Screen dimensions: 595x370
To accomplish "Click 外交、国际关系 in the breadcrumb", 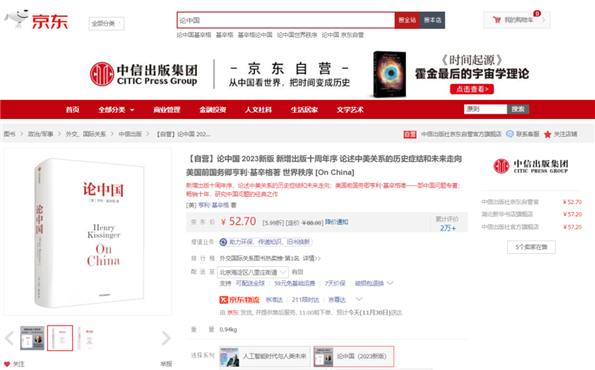I will (86, 134).
